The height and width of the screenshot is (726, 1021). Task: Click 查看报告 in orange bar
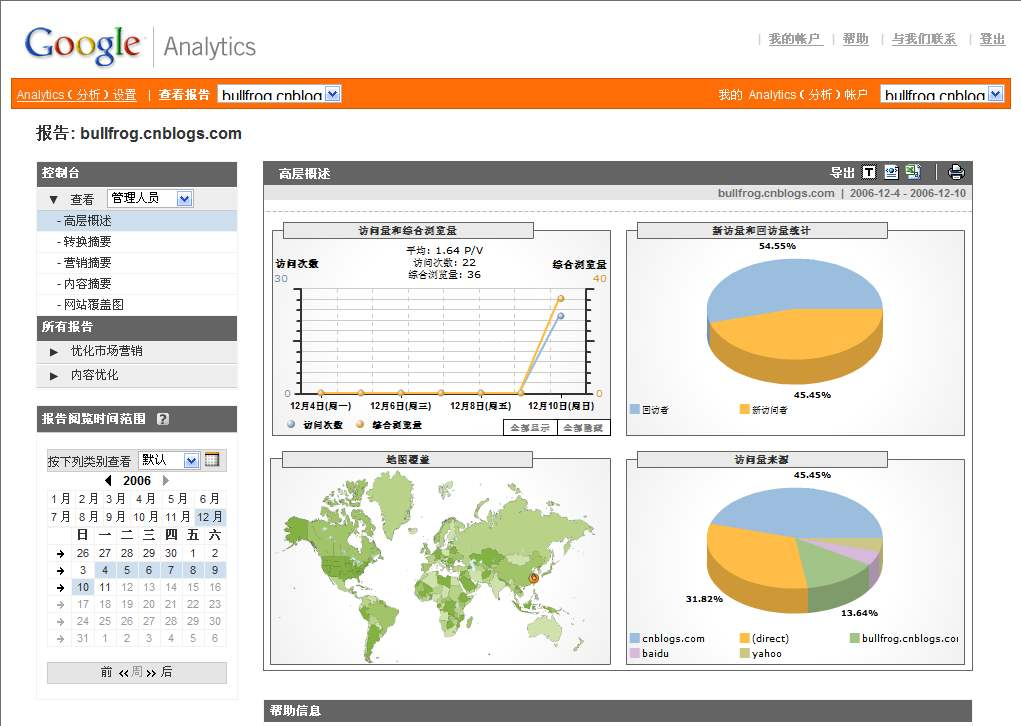184,95
